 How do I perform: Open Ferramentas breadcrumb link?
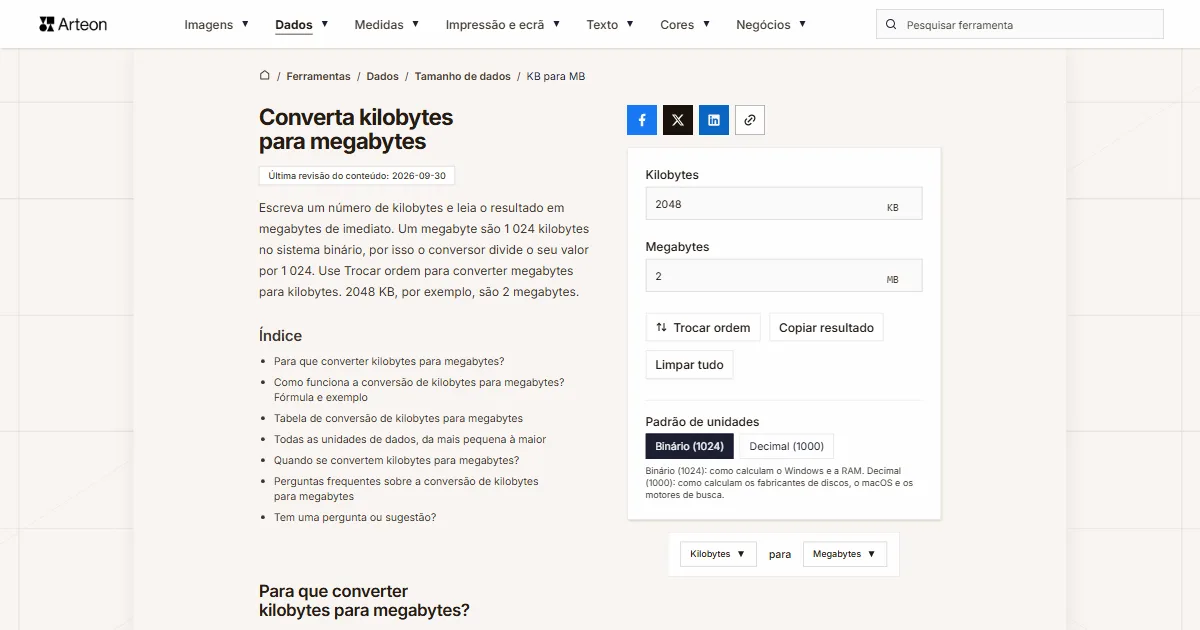(x=319, y=76)
